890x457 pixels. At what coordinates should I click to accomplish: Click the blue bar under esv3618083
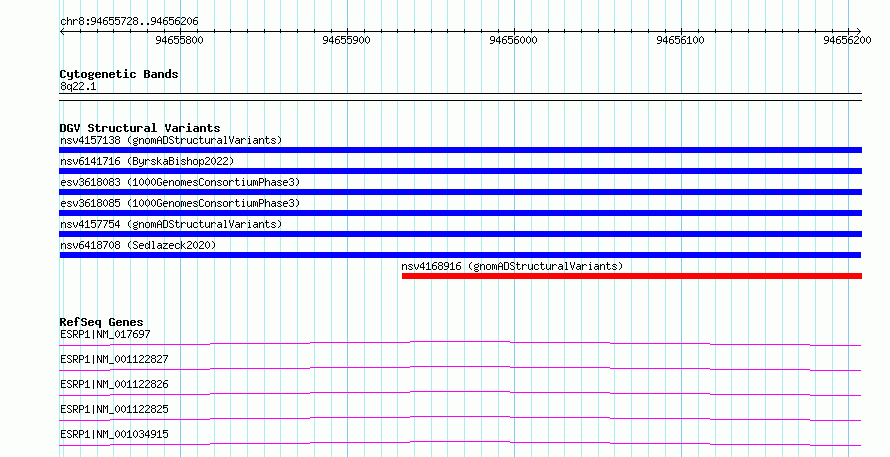coord(460,192)
